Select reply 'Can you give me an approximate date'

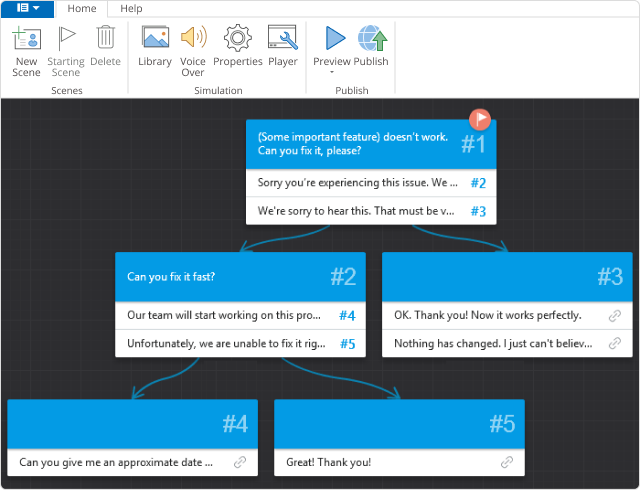[x=133, y=462]
